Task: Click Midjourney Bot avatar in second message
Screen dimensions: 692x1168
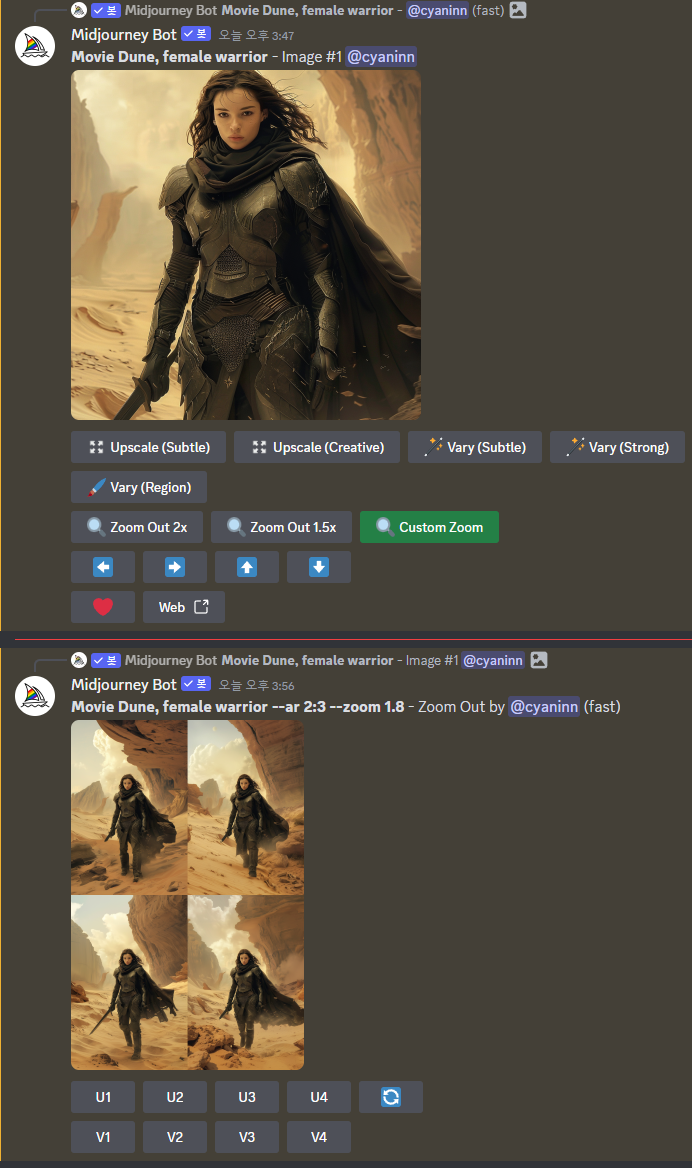Action: pyautogui.click(x=35, y=696)
